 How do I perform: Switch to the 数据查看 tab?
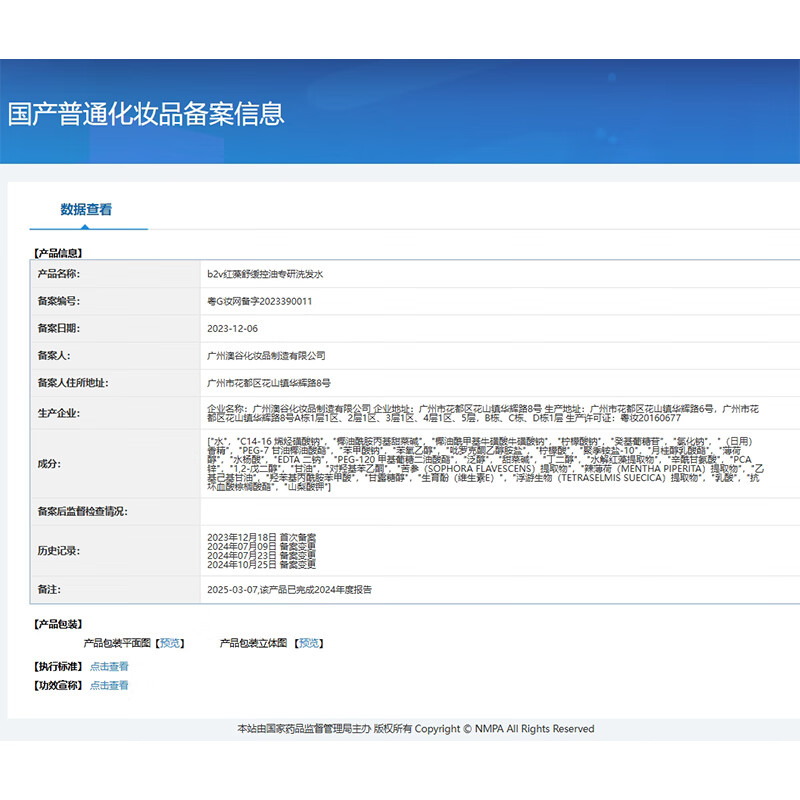[86, 209]
